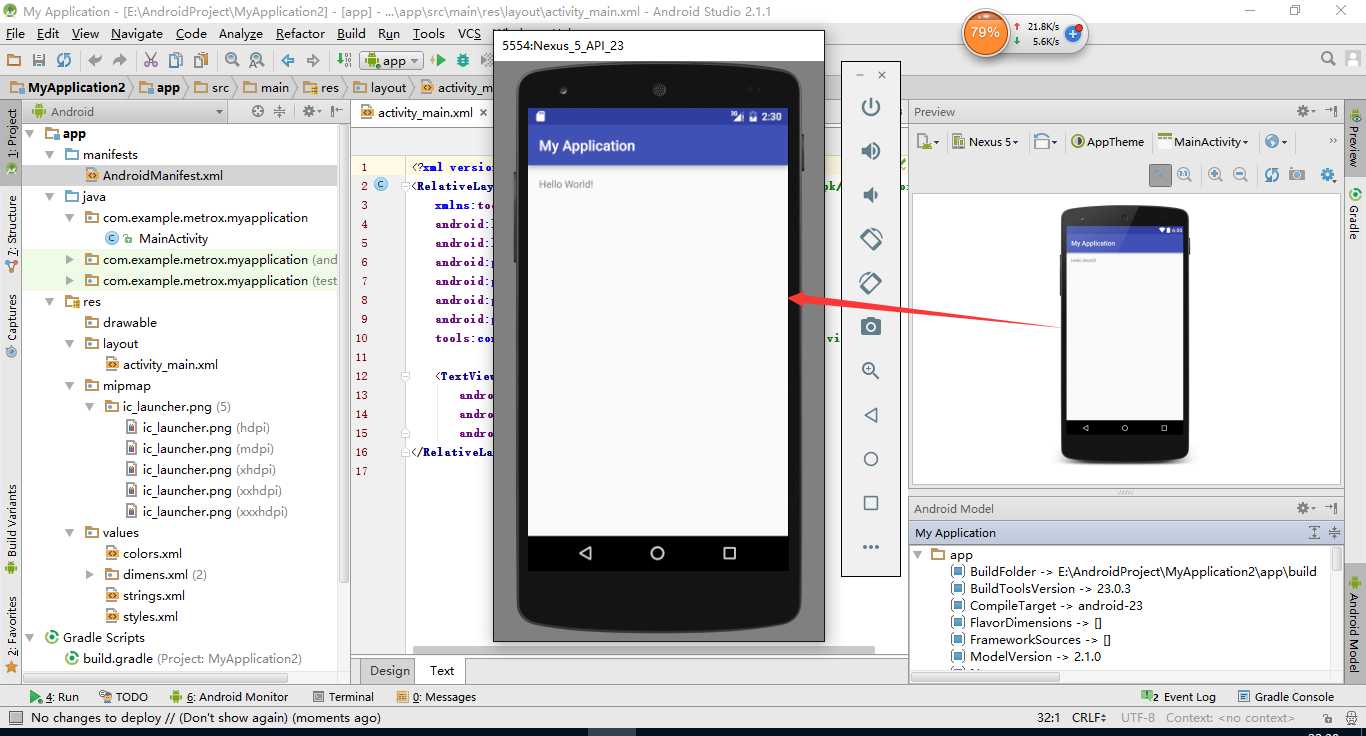Refresh the layout Preview
Viewport: 1366px width, 736px height.
pyautogui.click(x=1271, y=175)
